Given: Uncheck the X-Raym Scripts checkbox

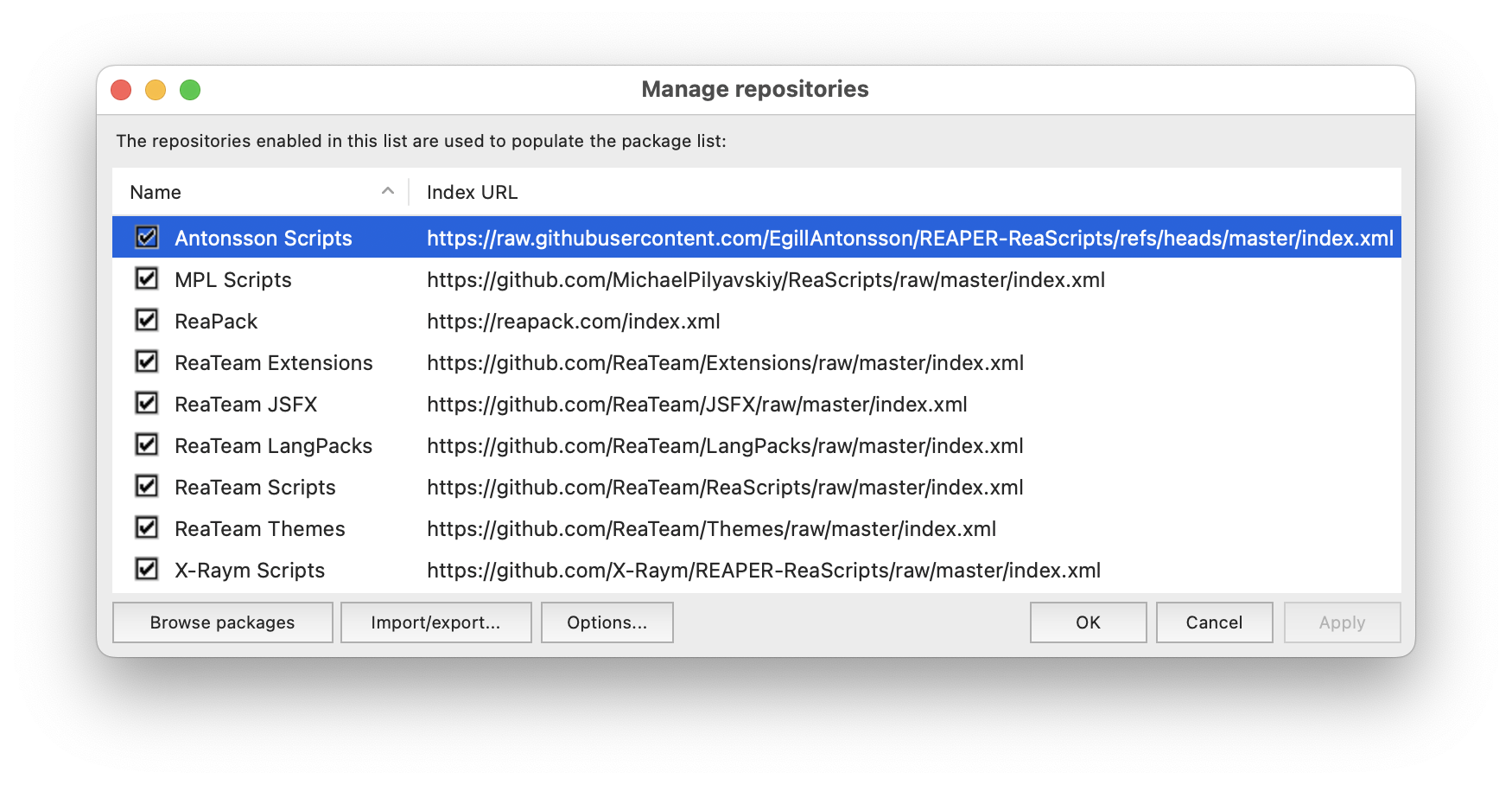Looking at the screenshot, I should [147, 569].
